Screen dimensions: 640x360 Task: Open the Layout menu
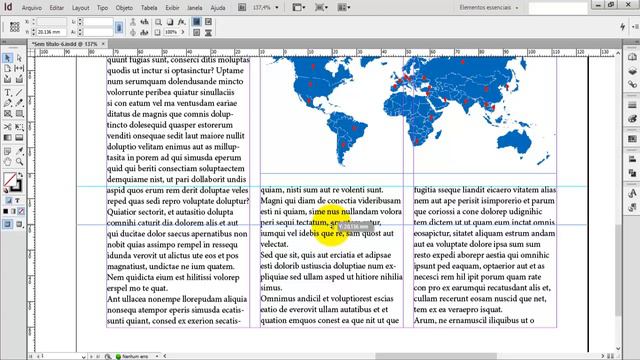pyautogui.click(x=80, y=8)
